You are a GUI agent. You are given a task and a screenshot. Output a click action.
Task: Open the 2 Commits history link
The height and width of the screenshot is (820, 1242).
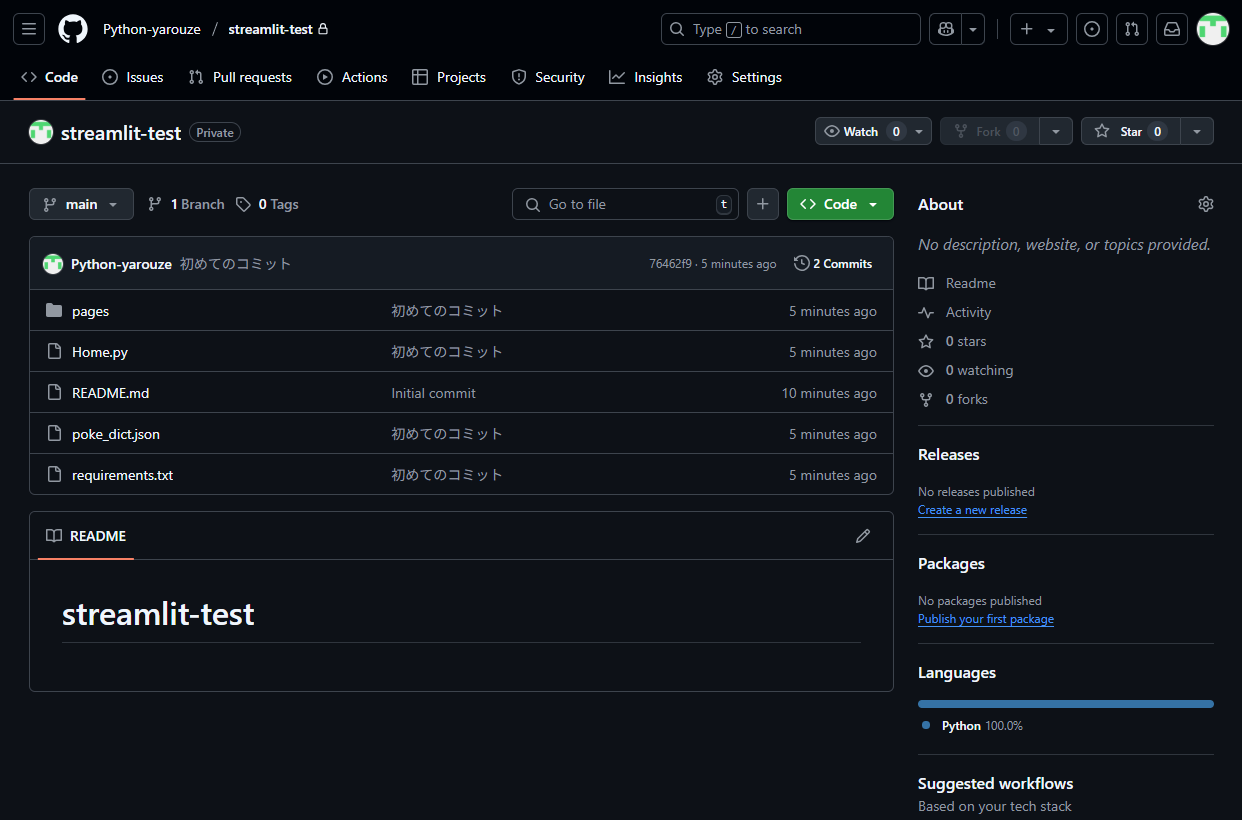tap(833, 264)
